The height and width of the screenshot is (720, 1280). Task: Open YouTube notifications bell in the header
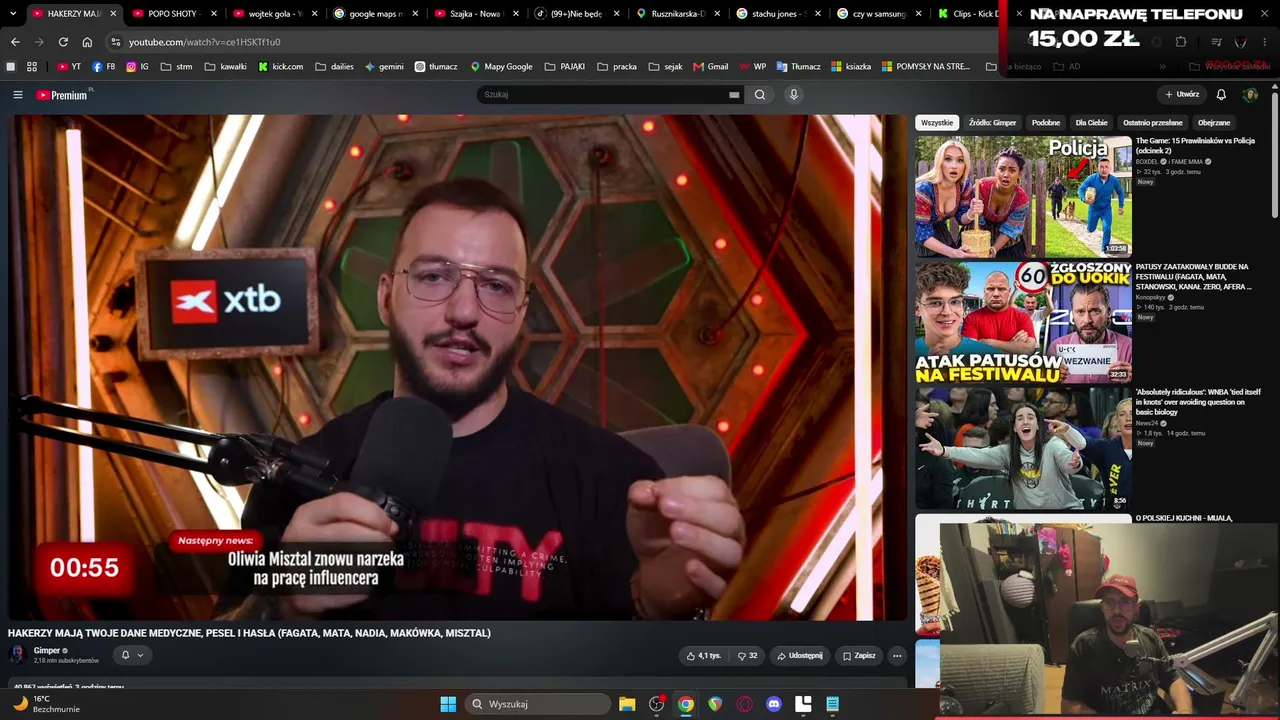click(x=1221, y=95)
